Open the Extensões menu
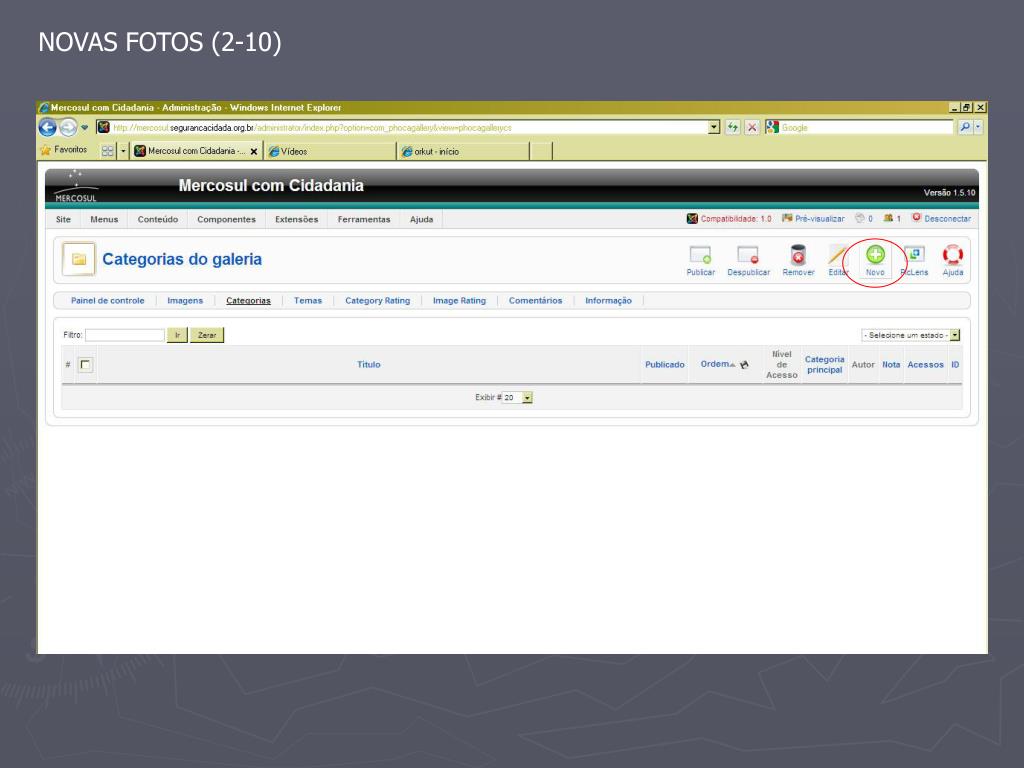Screen dimensions: 1024x768 [x=296, y=219]
